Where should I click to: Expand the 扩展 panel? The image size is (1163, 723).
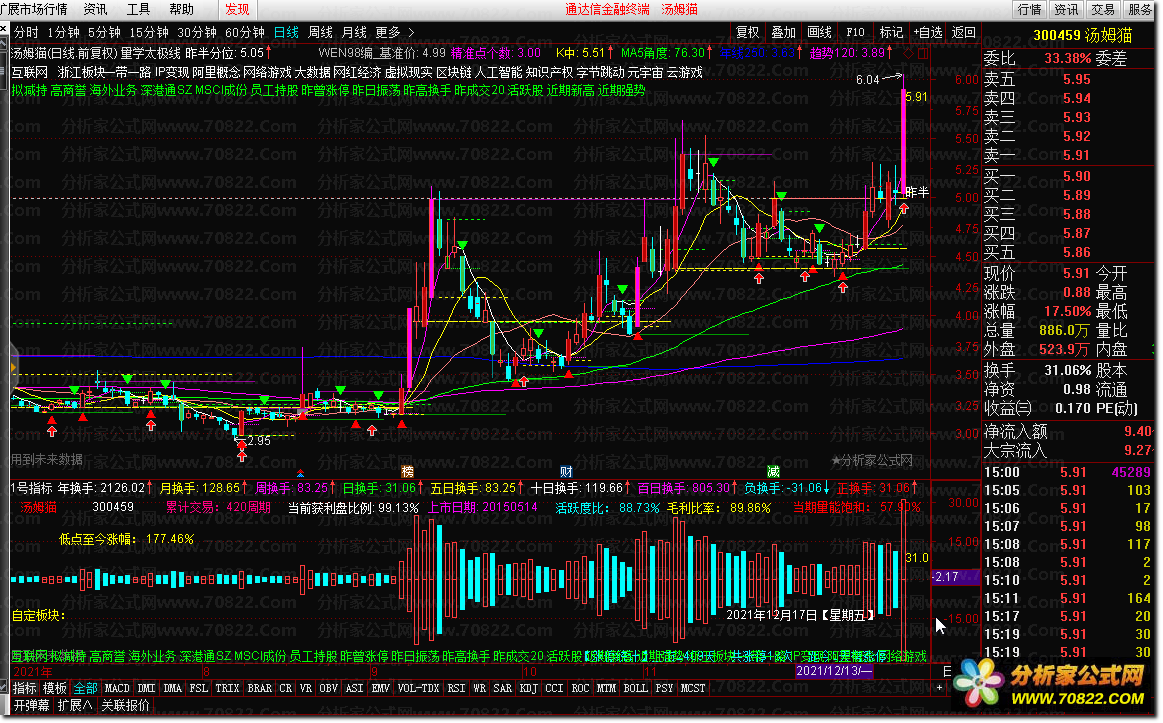[x=75, y=705]
